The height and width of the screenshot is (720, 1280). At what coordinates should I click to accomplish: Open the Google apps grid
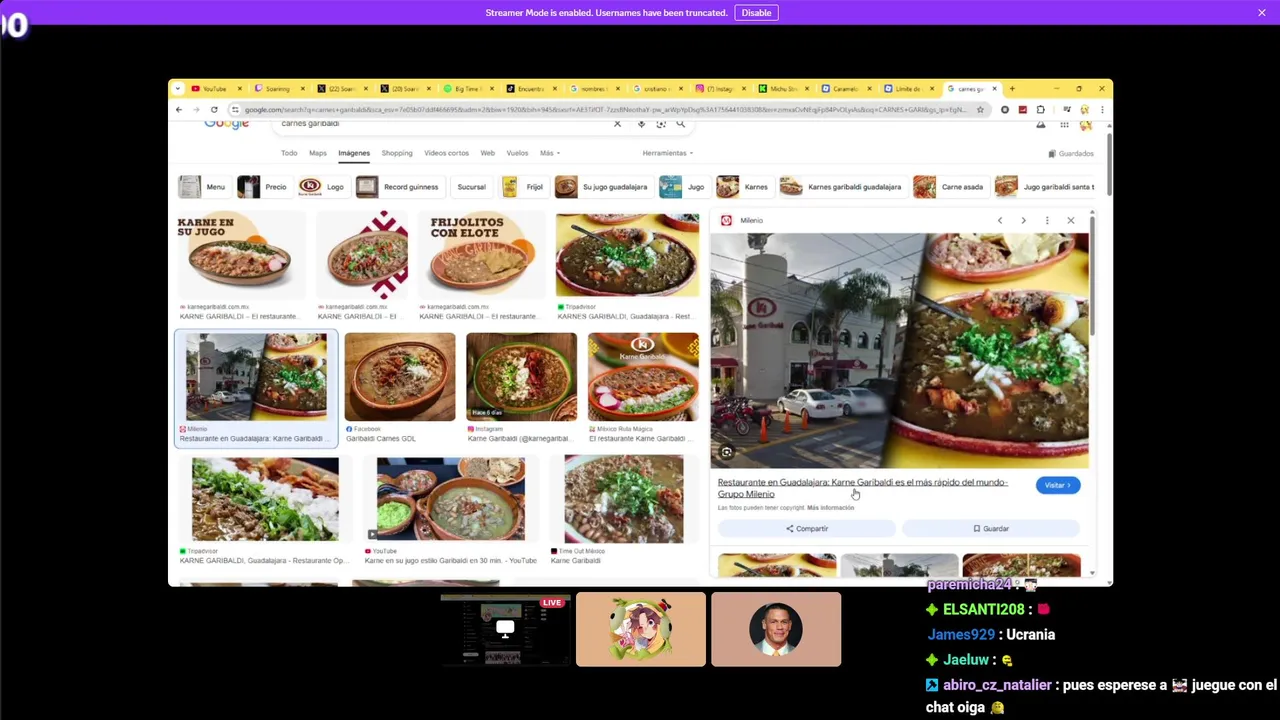coord(1064,125)
